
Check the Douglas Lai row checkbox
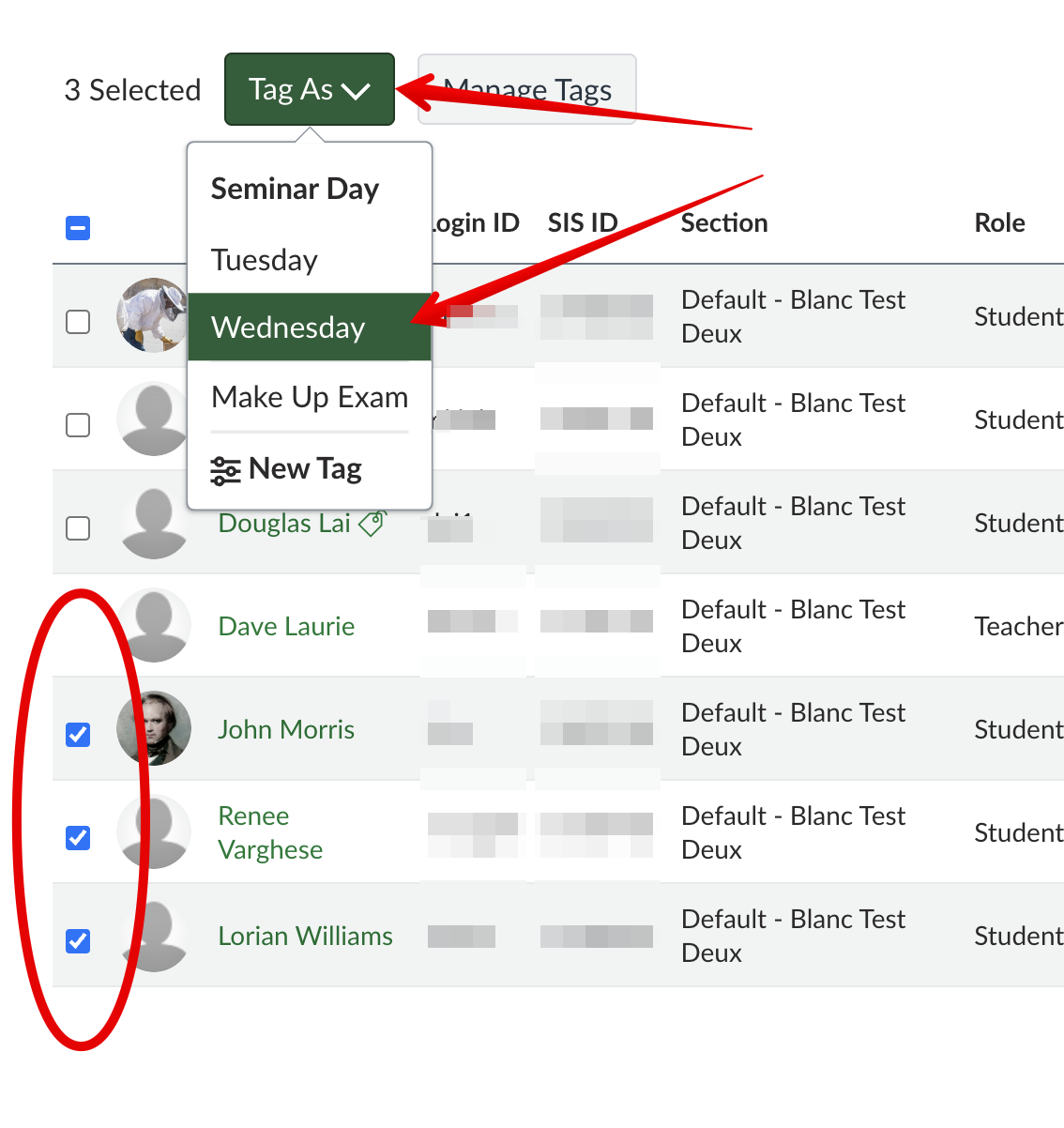click(79, 528)
